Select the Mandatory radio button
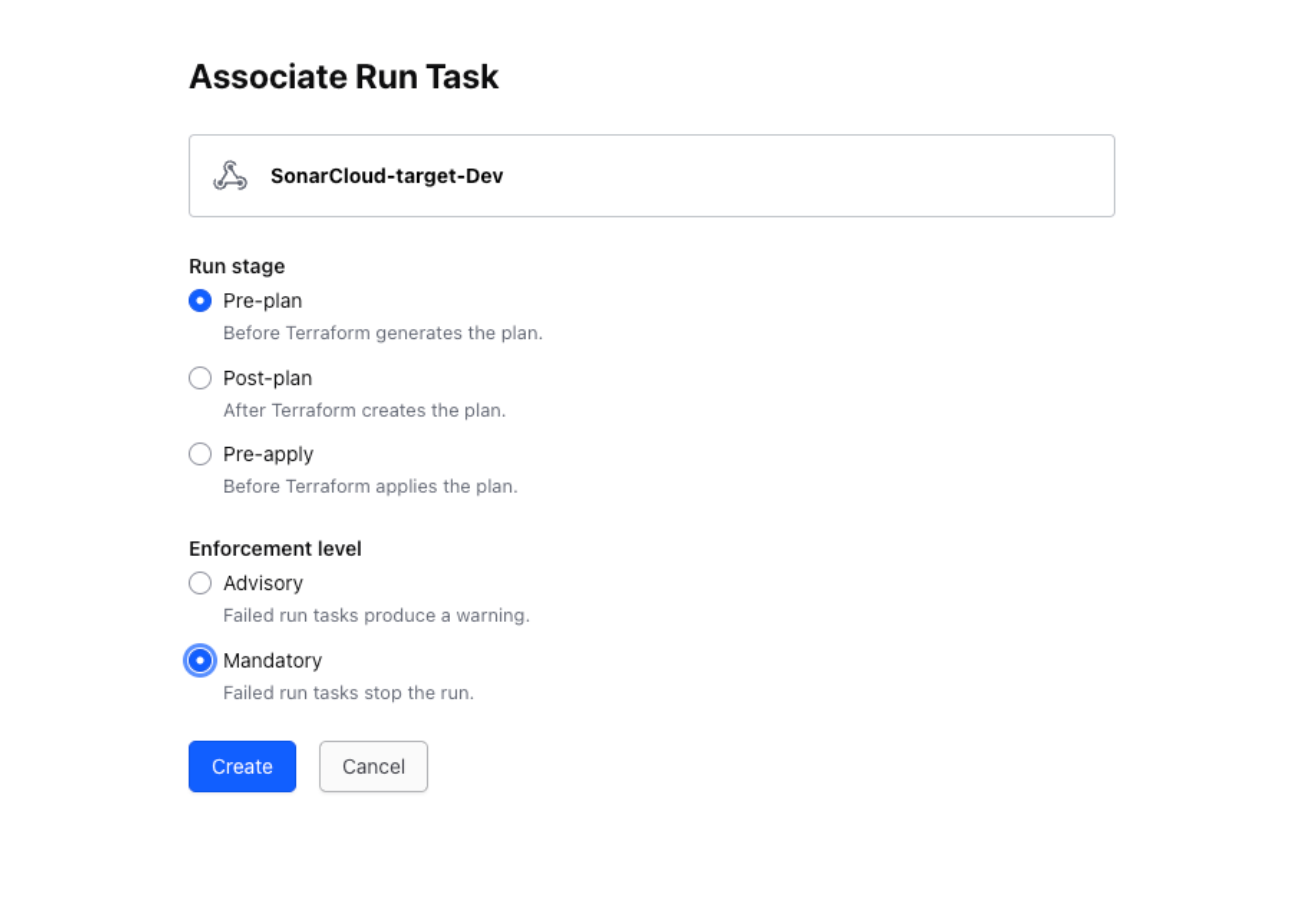Viewport: 1298px width, 910px height. pyautogui.click(x=200, y=660)
